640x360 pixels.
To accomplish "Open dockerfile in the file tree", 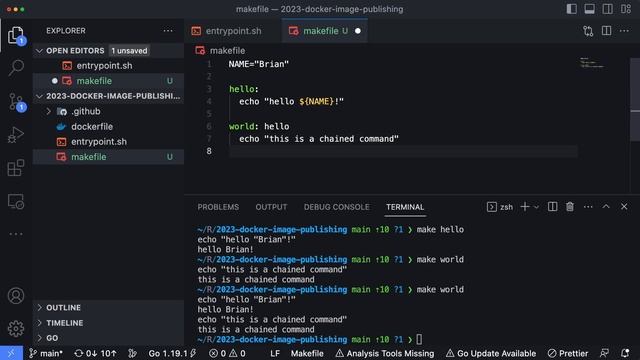I will (x=108, y=127).
